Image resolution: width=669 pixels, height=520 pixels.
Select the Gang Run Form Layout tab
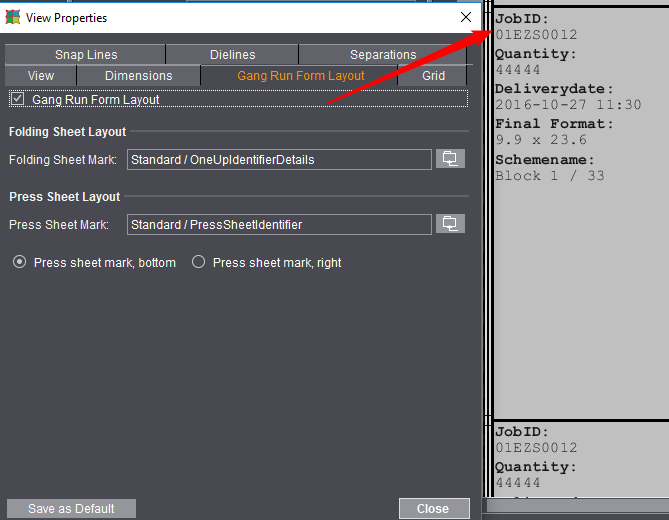300,76
